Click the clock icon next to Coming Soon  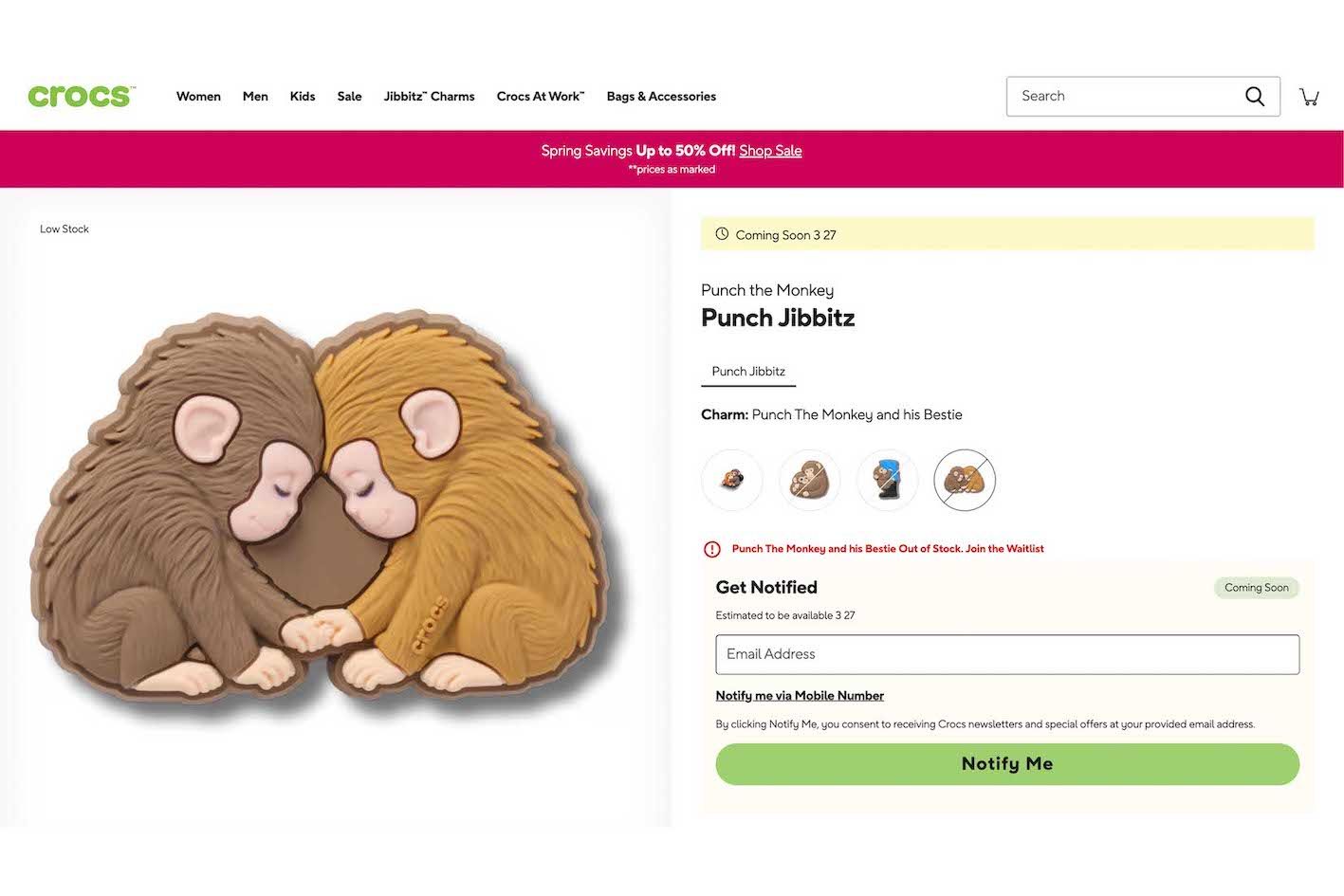[721, 234]
